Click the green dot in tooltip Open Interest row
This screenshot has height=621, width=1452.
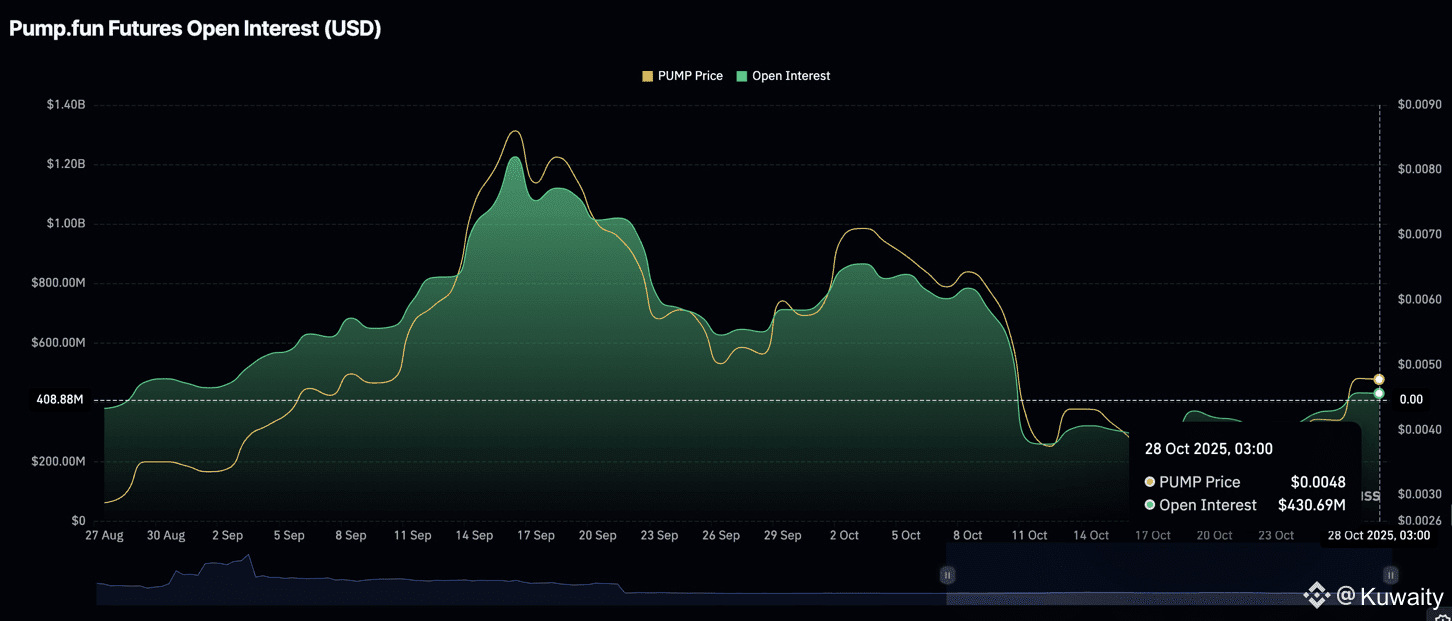coord(1150,505)
